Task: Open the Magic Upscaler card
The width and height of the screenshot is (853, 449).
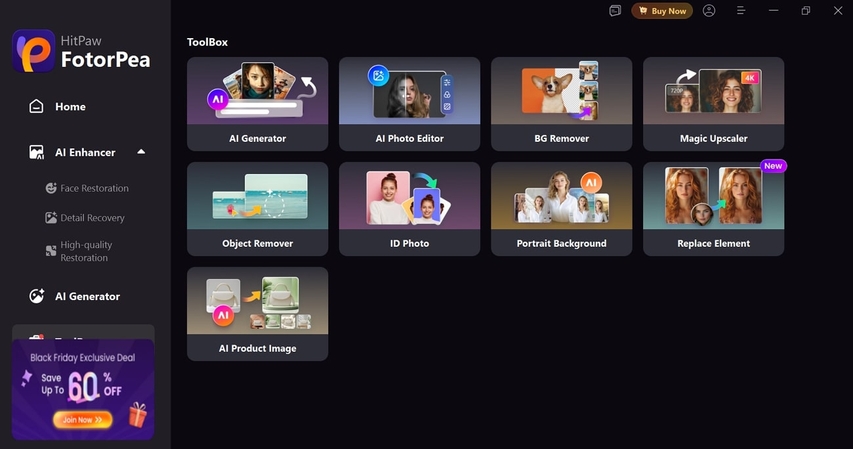Action: (x=713, y=104)
